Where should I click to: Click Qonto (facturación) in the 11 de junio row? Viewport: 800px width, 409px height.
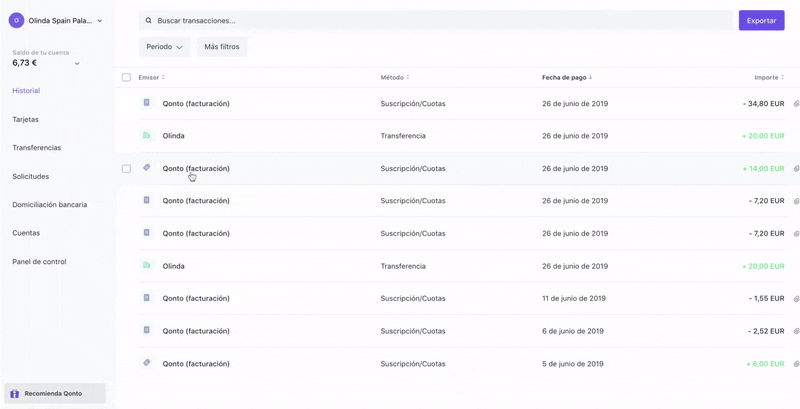pyautogui.click(x=196, y=298)
